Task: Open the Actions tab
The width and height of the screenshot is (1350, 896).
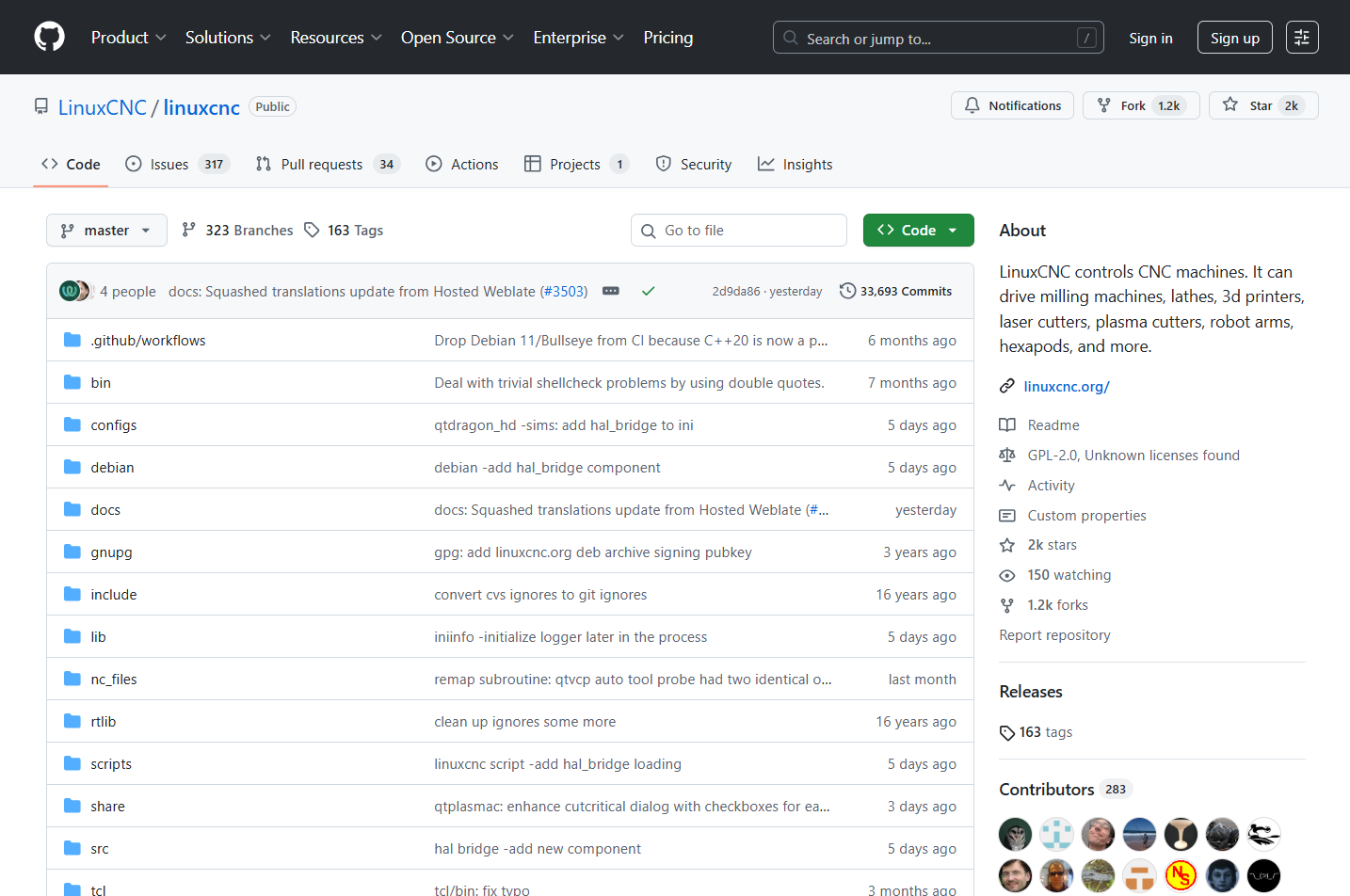Action: (x=461, y=164)
